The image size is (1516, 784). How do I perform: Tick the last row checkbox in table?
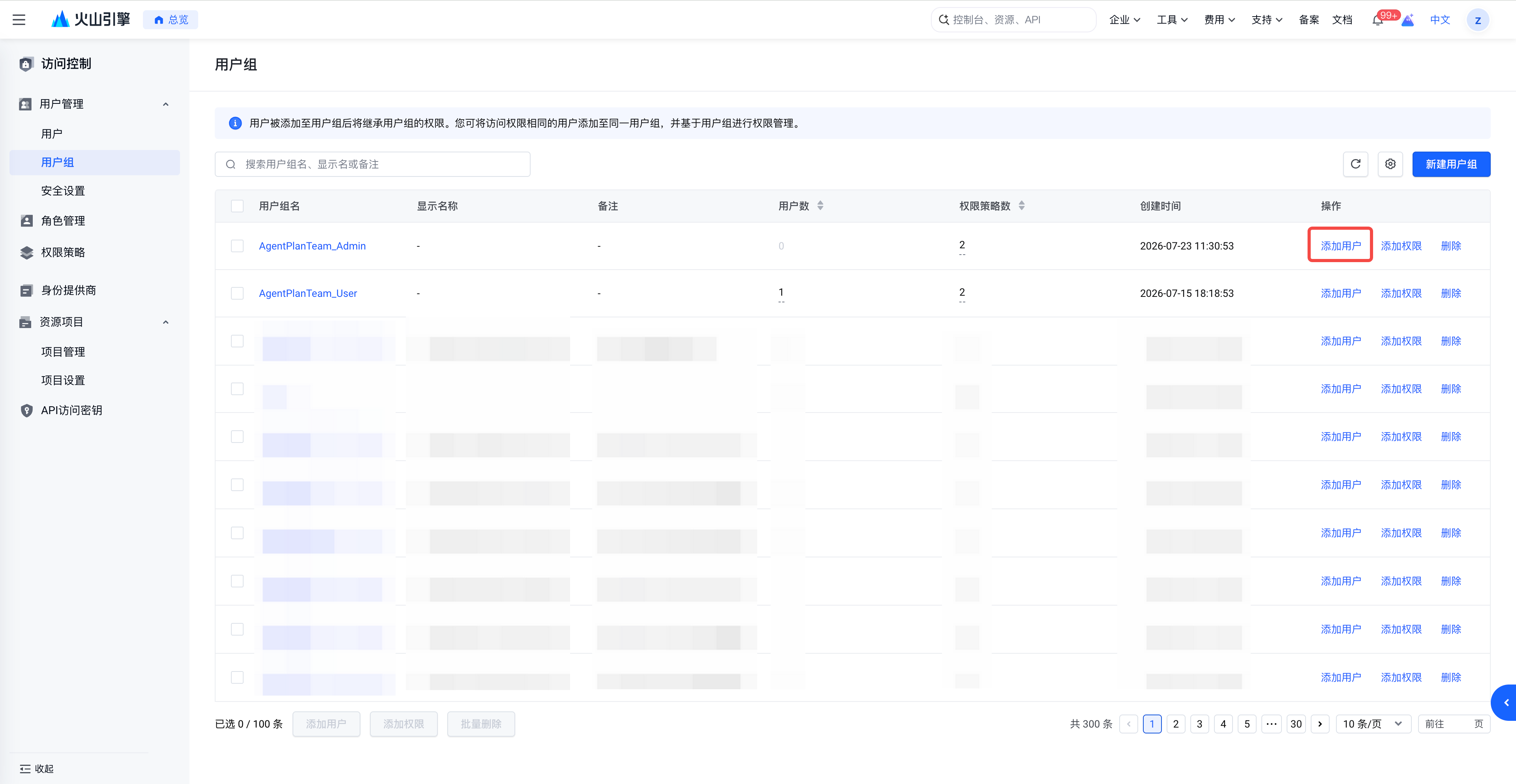(237, 677)
